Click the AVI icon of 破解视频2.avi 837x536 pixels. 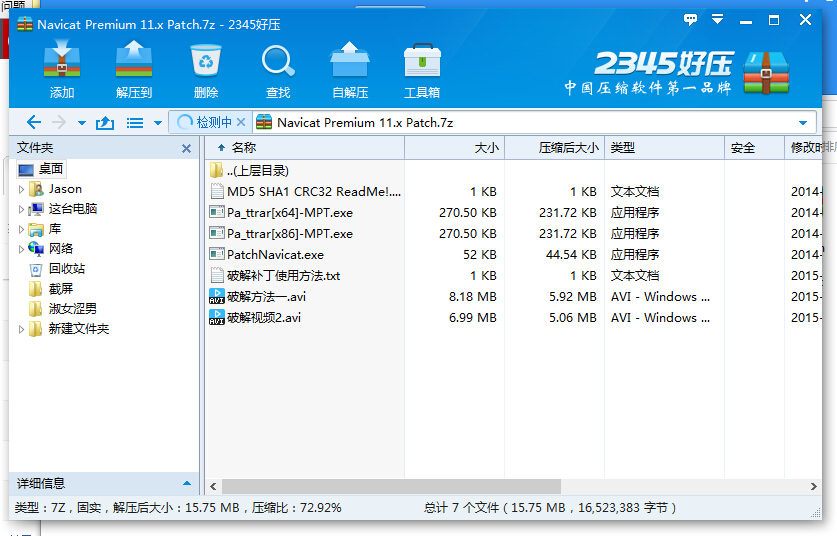coord(217,318)
